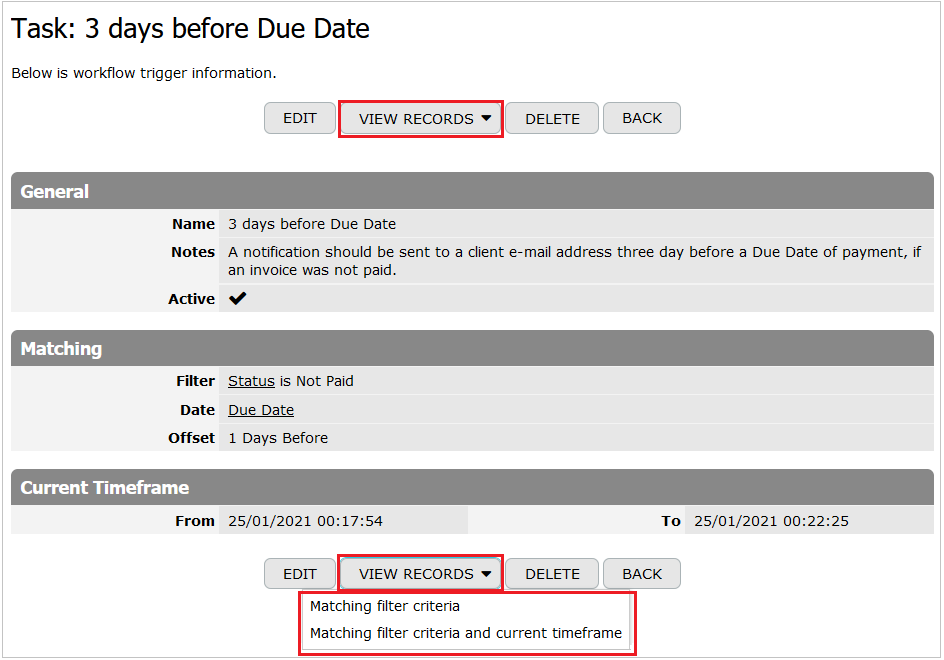Click DELETE button above the General section
The image size is (944, 660).
coord(552,119)
